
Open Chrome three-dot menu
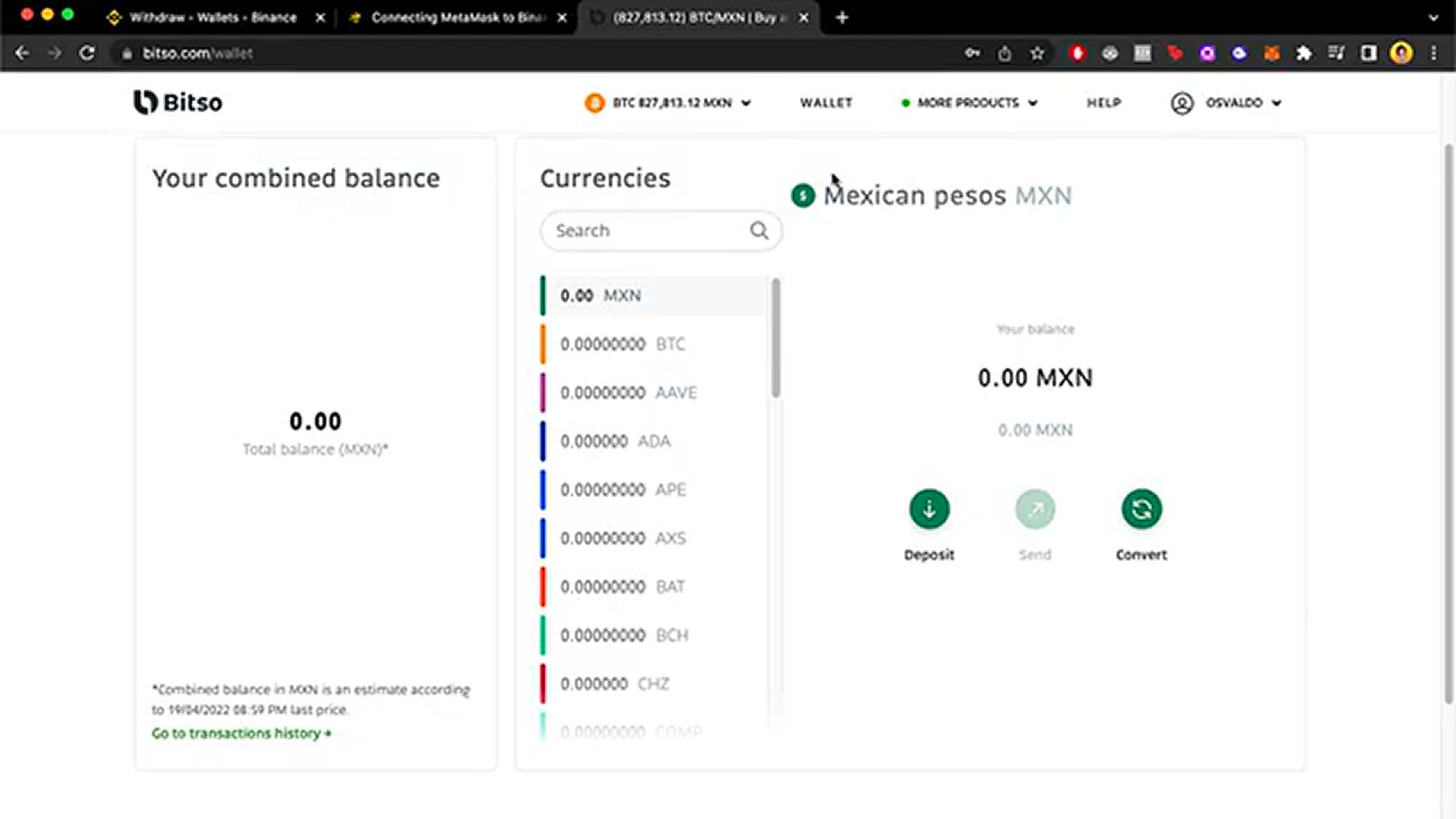tap(1434, 53)
